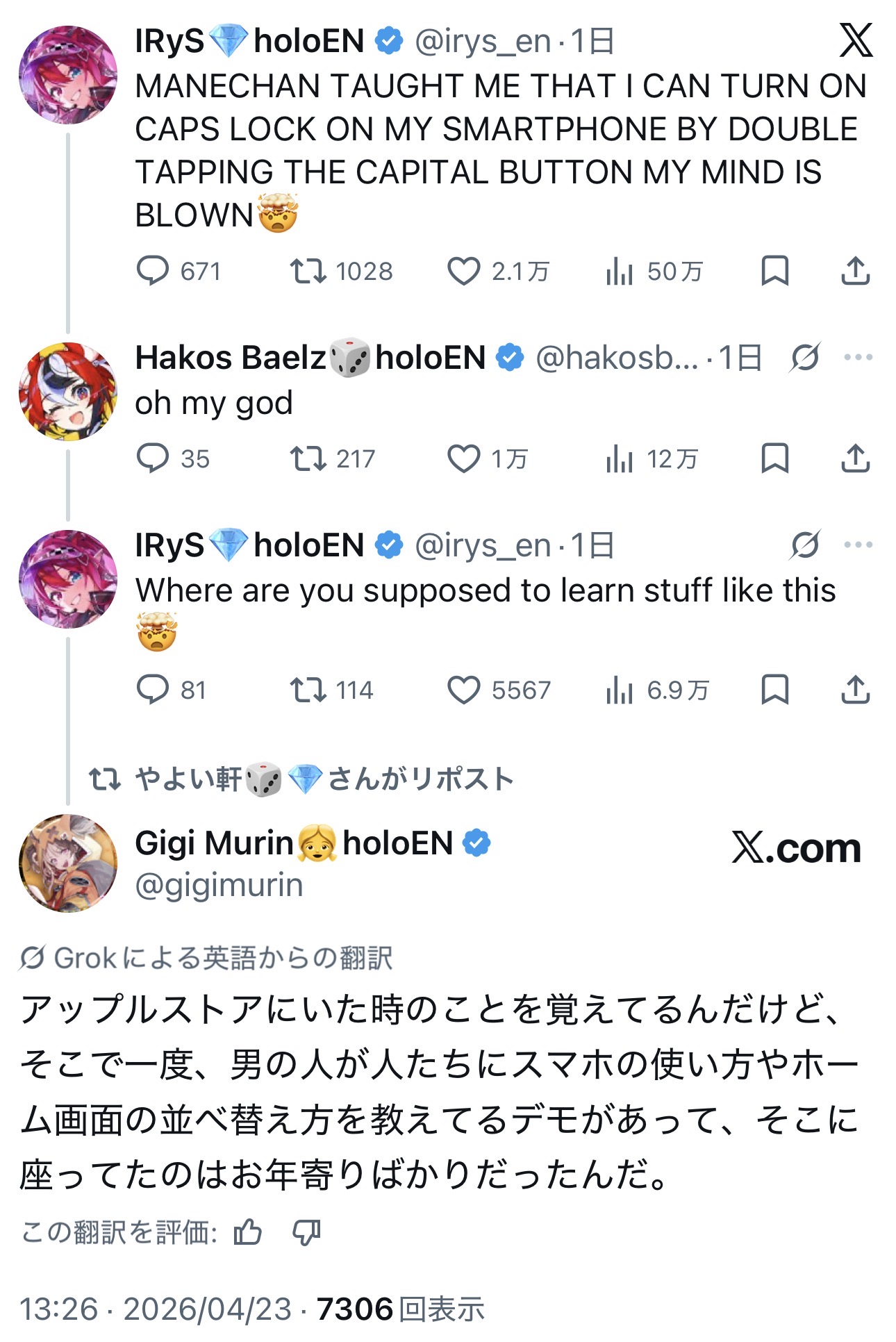
Task: Bookmark IRyS's second tweet
Action: [x=774, y=690]
